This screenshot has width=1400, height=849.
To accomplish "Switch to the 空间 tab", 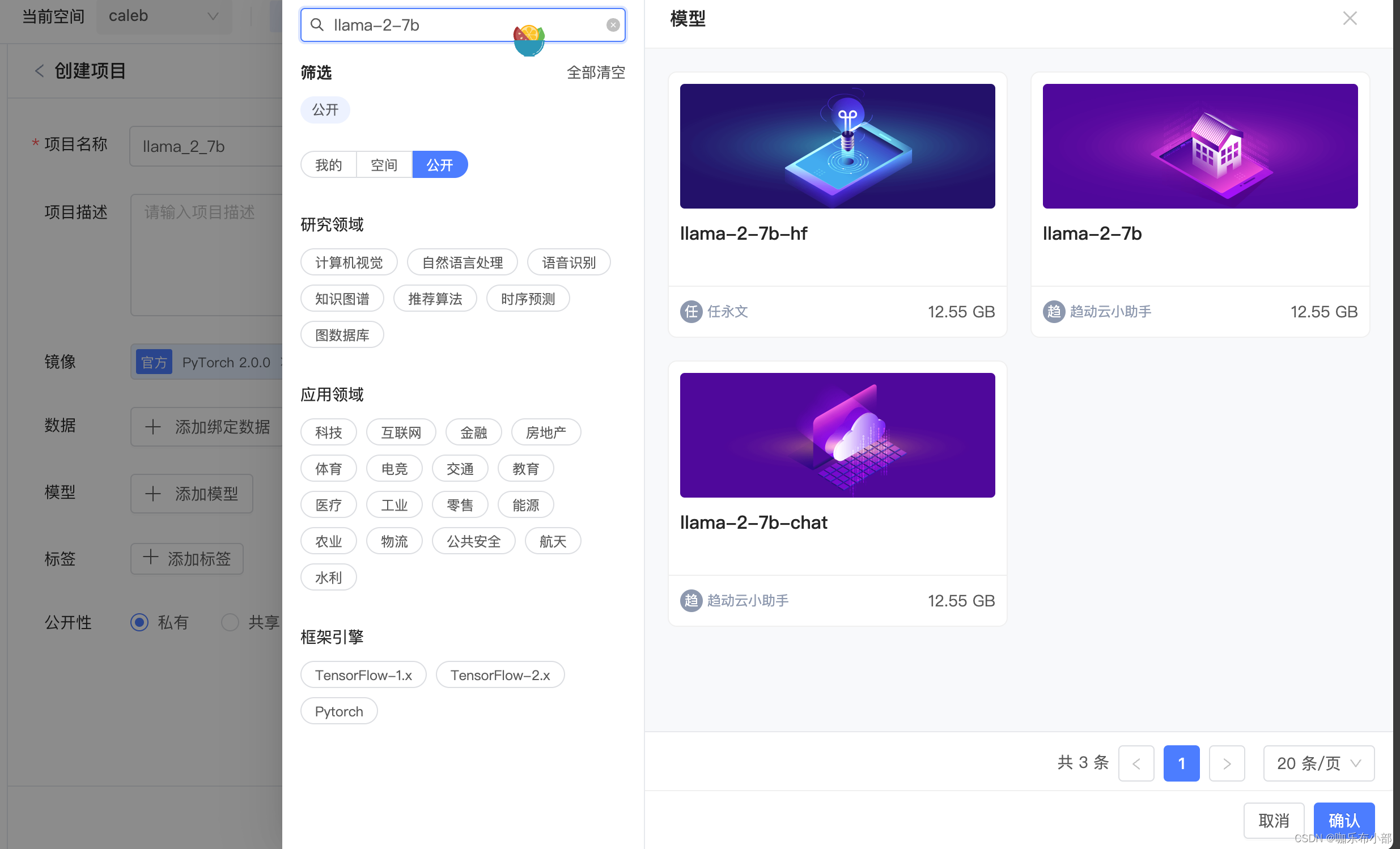I will (384, 165).
